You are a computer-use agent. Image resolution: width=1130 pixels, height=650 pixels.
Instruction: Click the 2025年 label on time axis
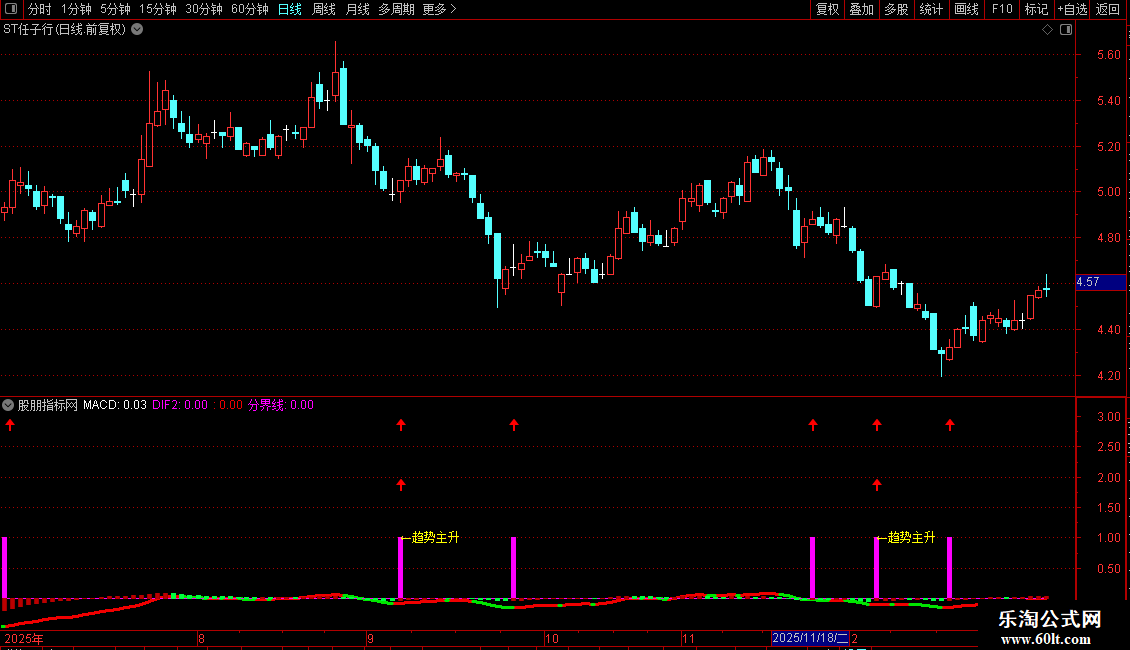(24, 638)
